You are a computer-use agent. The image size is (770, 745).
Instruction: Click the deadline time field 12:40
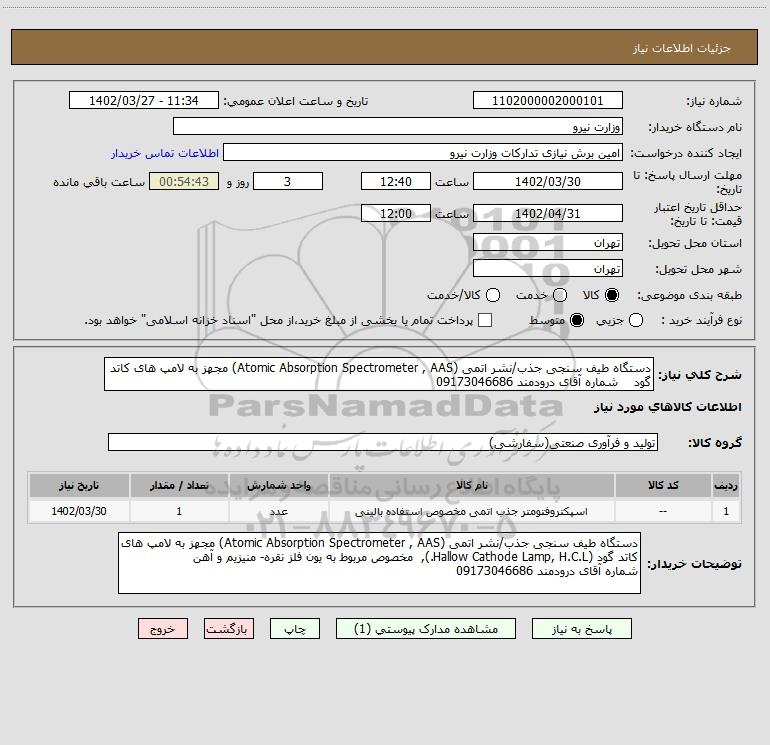click(396, 181)
